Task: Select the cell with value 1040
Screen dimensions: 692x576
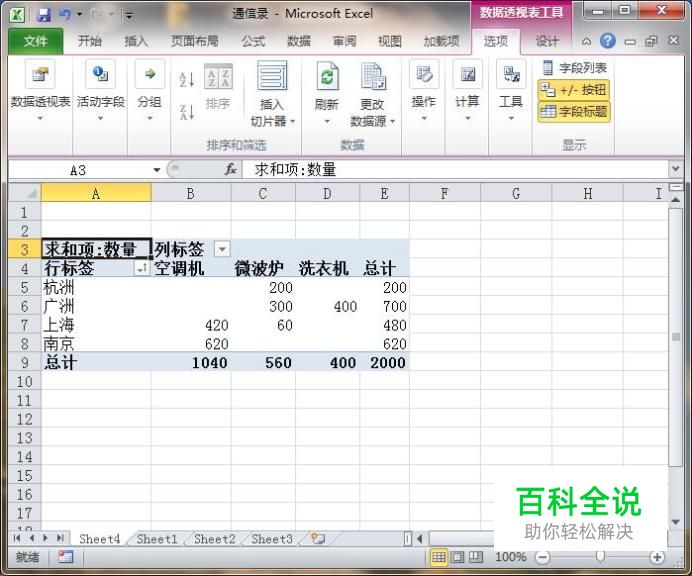Action: pos(191,362)
